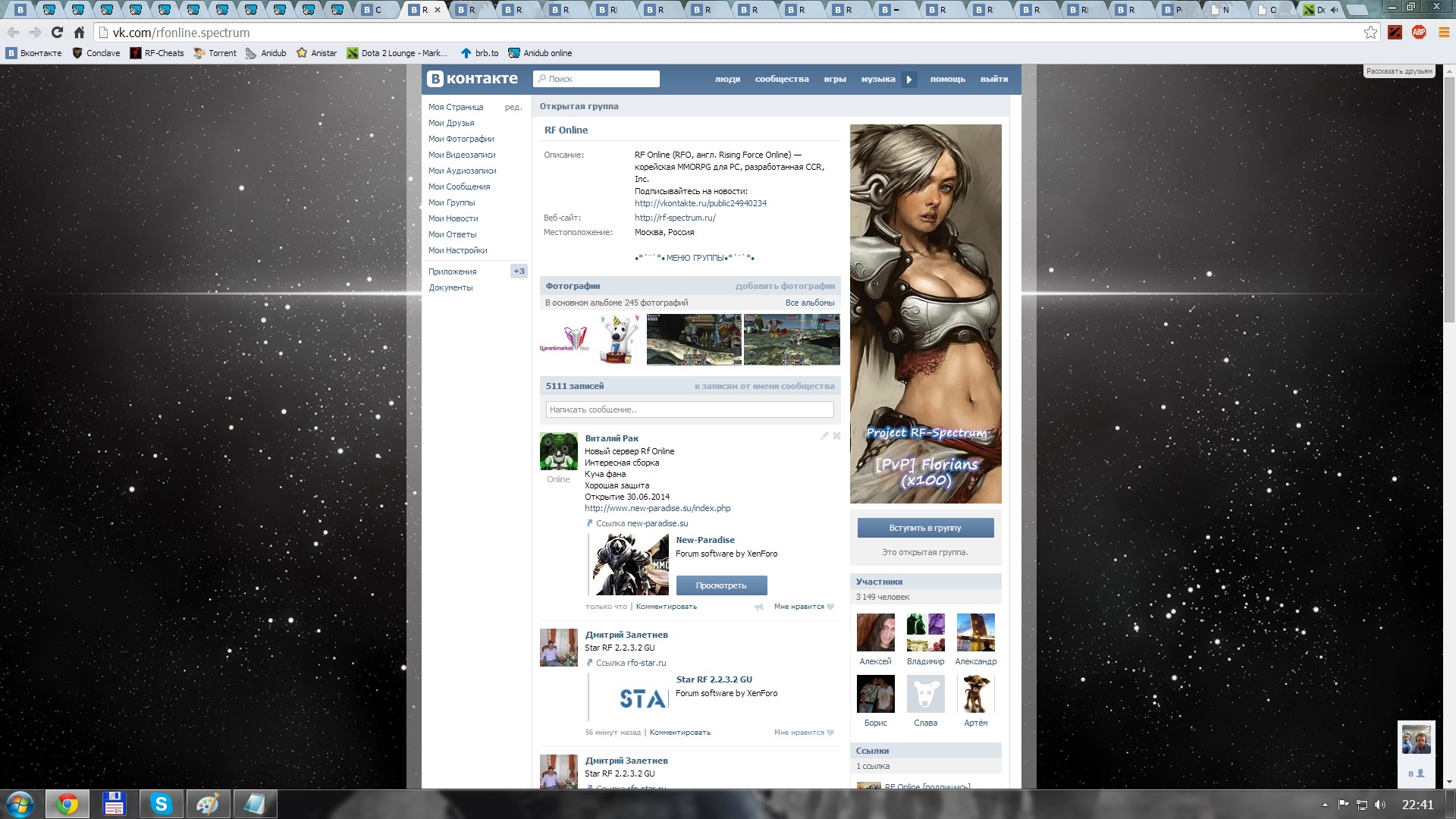
Task: Show hidden tray icons arrow
Action: click(1325, 805)
